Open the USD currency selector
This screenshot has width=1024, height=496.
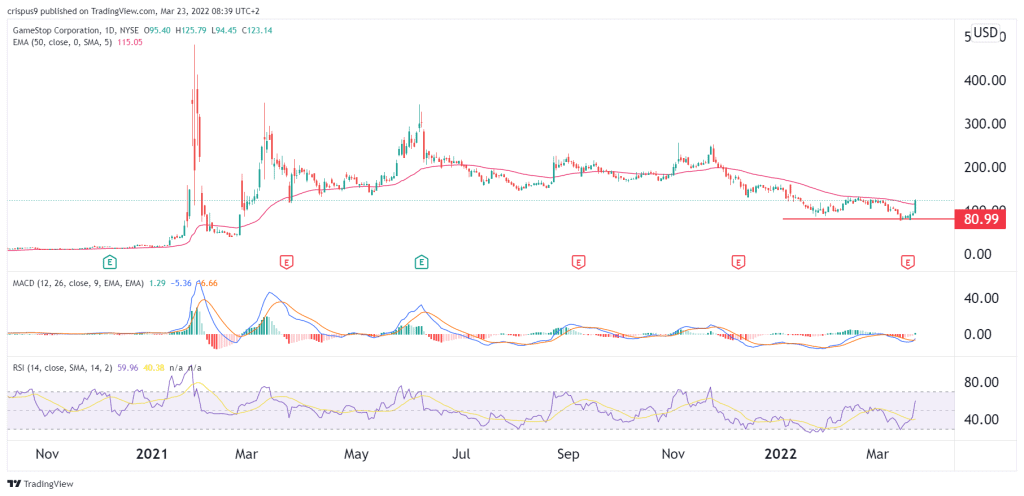[x=985, y=33]
